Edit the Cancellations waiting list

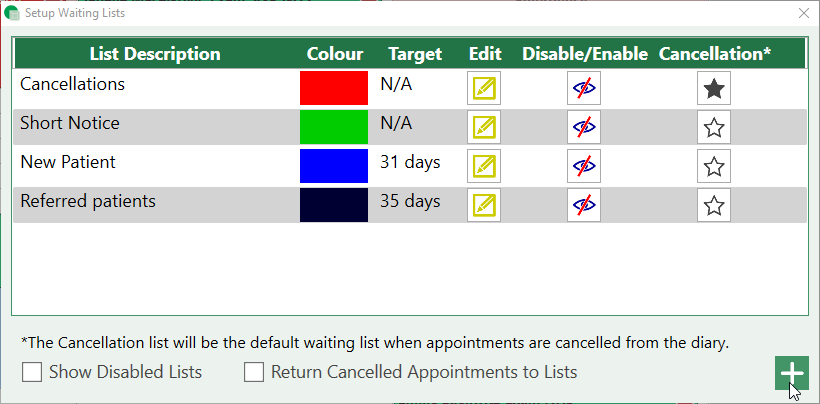click(484, 88)
